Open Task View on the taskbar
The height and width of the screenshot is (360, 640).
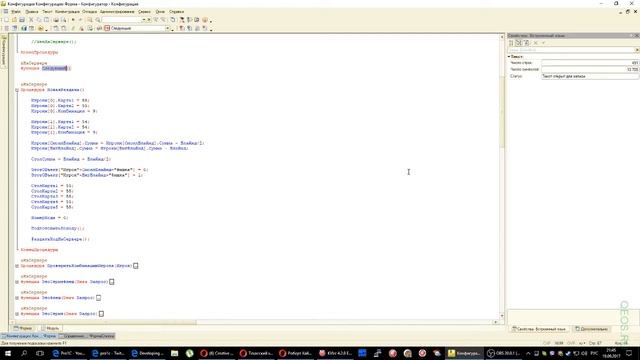pyautogui.click(x=40, y=353)
